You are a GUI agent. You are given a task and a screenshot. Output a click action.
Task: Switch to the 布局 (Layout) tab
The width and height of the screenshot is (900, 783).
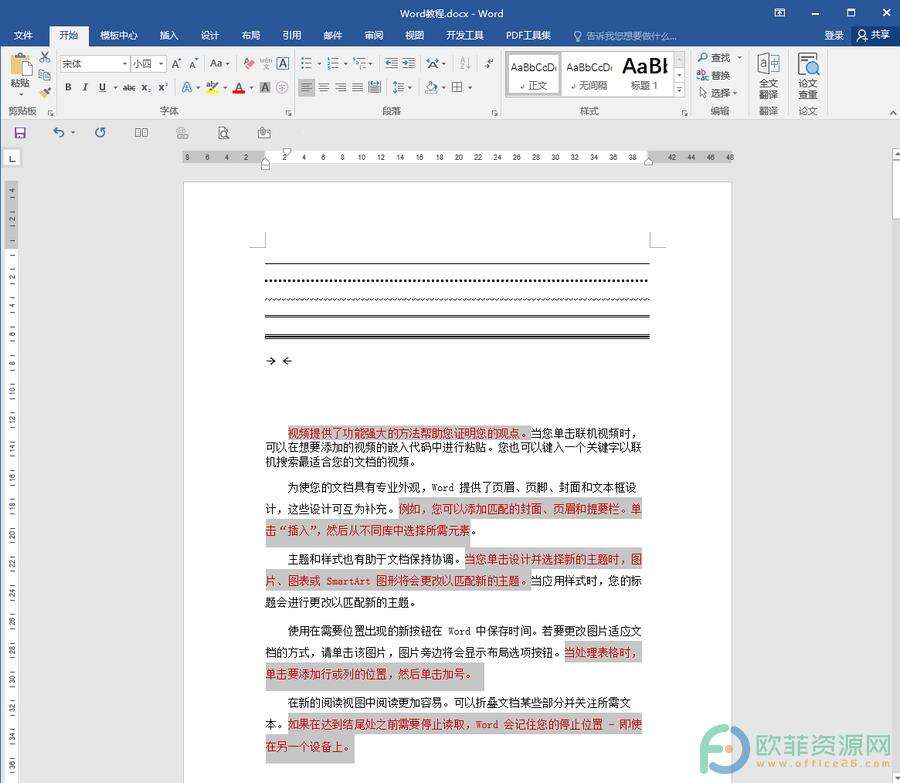tap(251, 36)
